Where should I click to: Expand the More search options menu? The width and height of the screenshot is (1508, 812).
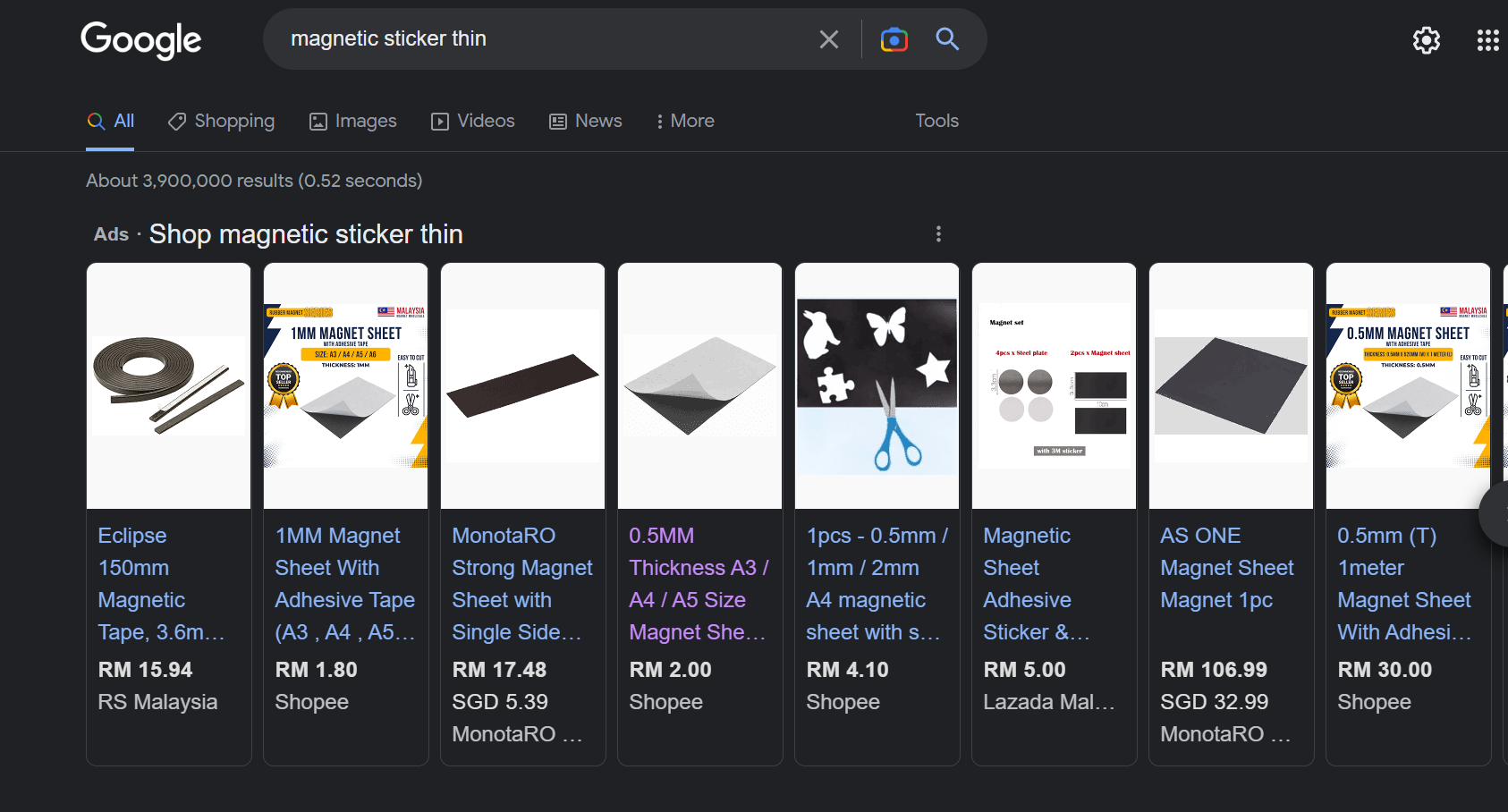point(684,121)
